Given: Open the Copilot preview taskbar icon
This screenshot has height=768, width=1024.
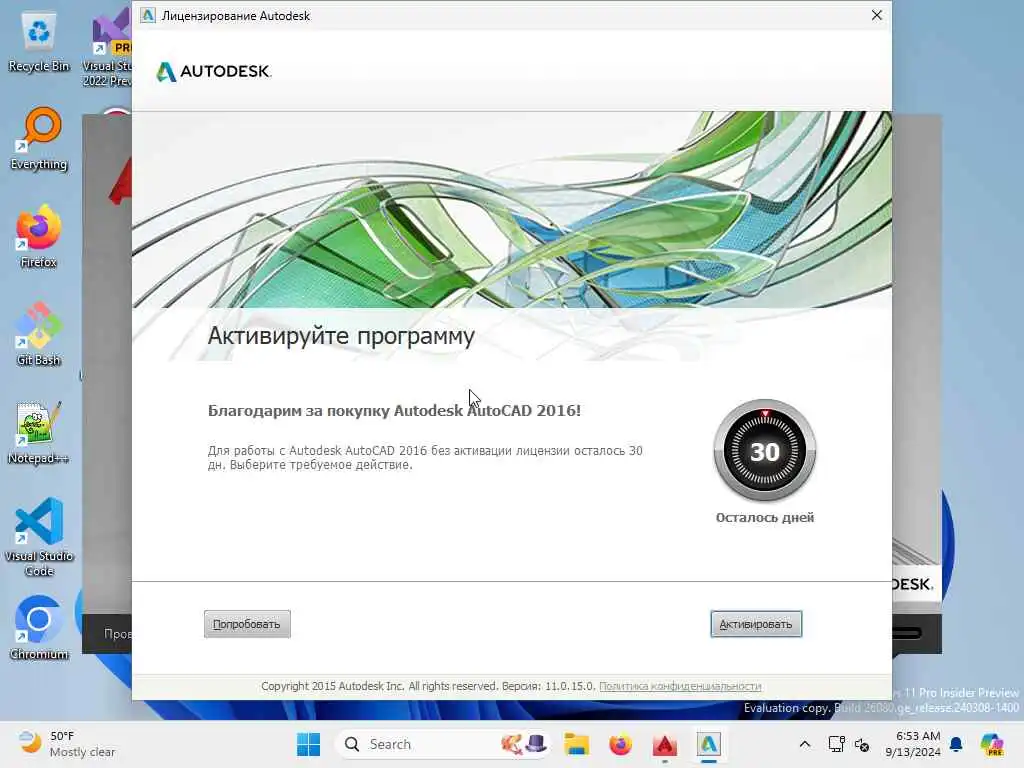Looking at the screenshot, I should point(992,744).
